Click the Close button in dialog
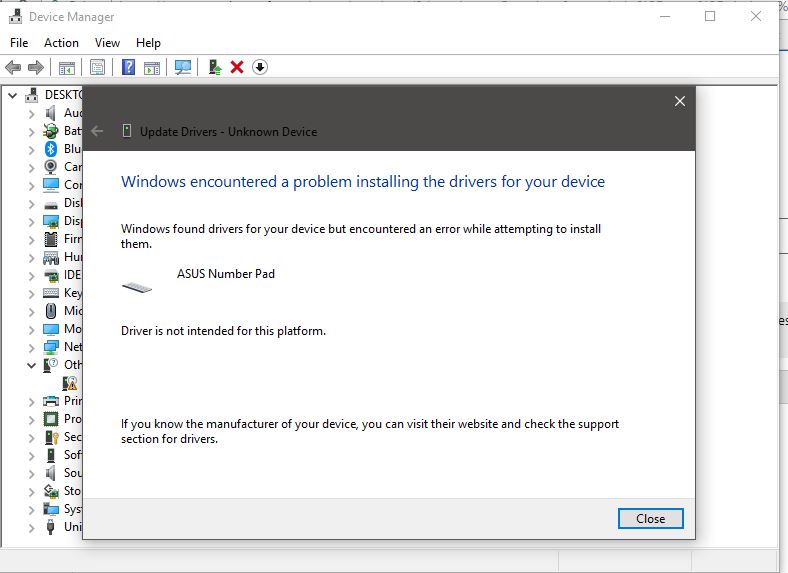788x573 pixels. click(650, 519)
